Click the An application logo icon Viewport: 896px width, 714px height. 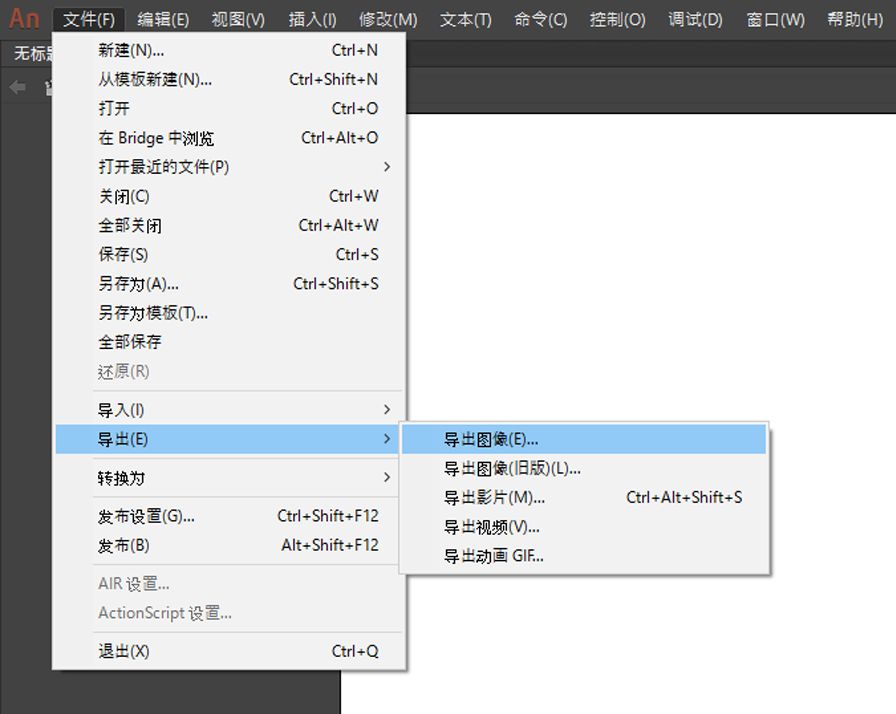click(24, 17)
